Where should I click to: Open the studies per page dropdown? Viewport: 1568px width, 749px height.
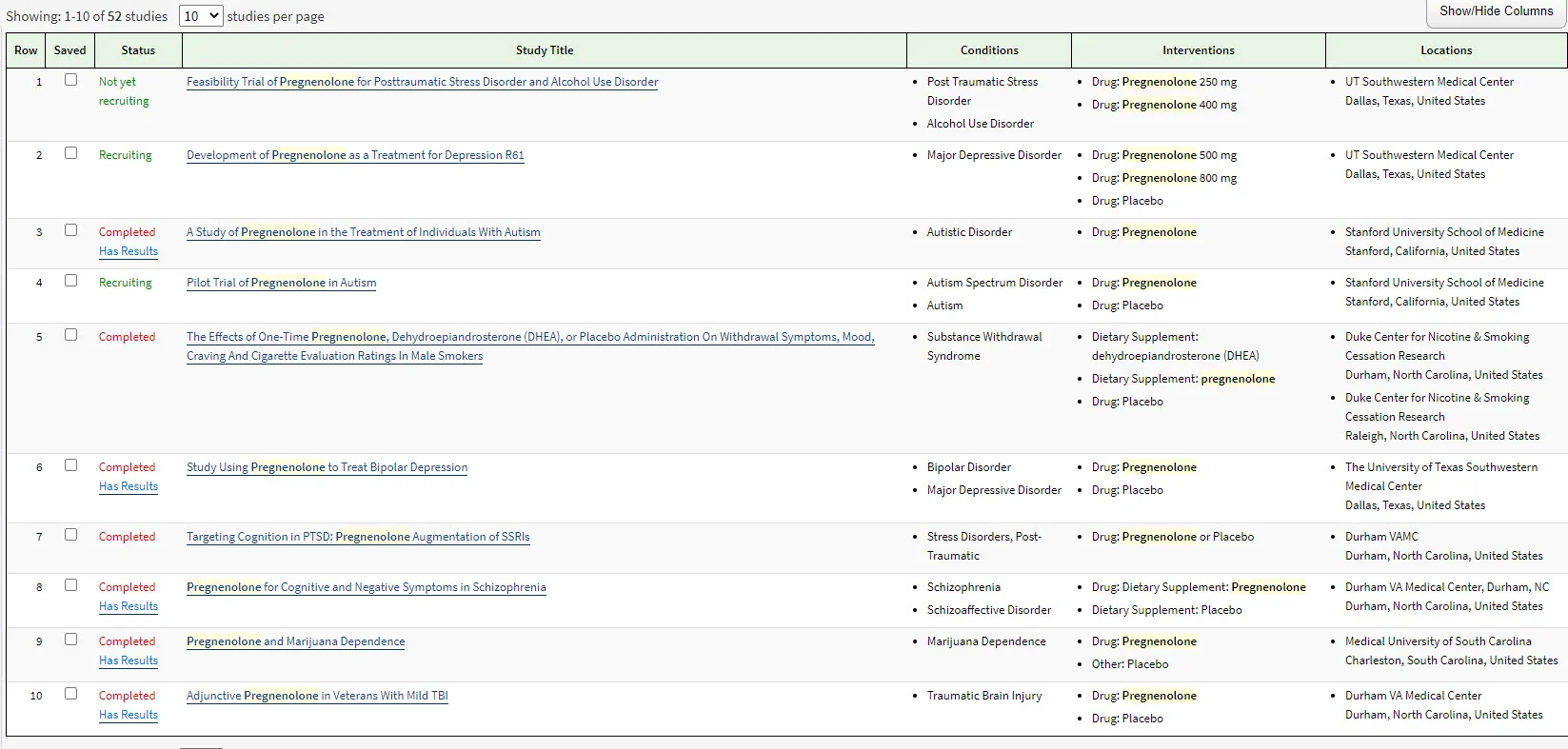click(x=201, y=16)
